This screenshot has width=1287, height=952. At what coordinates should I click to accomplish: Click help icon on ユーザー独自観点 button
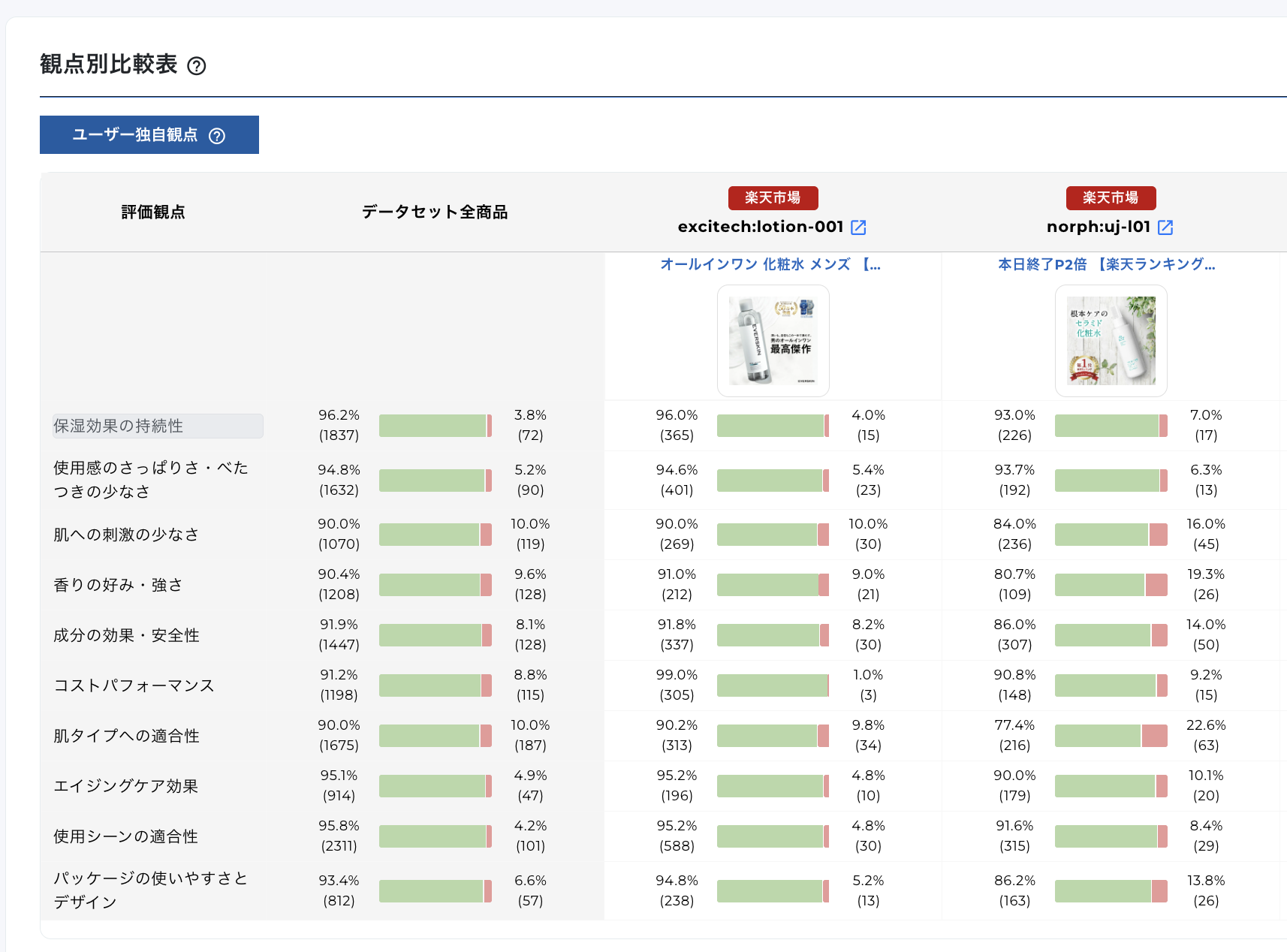pyautogui.click(x=218, y=136)
